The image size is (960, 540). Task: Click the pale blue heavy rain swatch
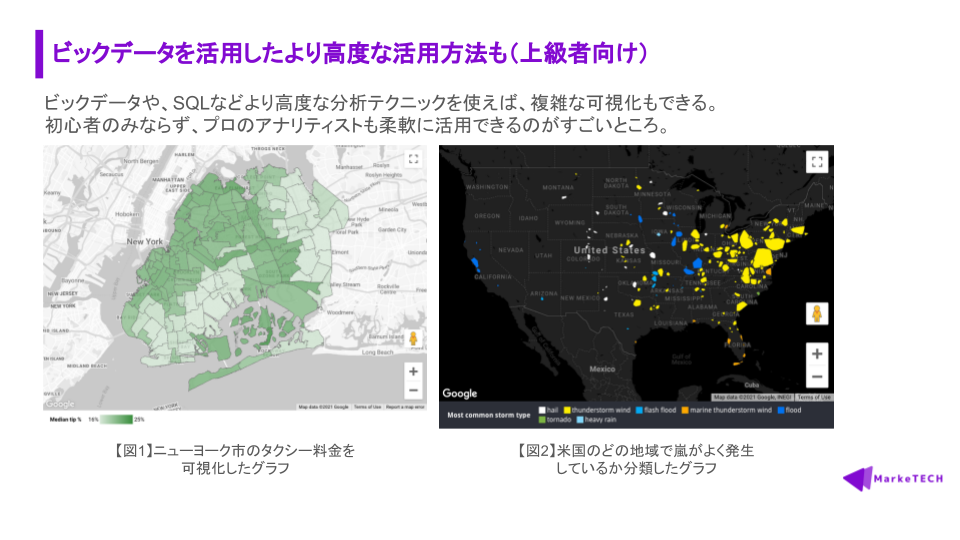point(580,420)
